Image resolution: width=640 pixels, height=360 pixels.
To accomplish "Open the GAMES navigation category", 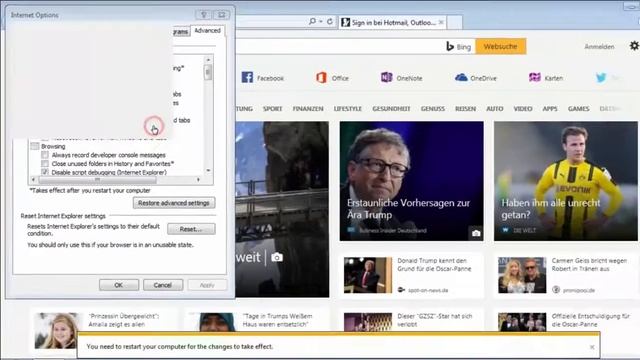I will 578,109.
